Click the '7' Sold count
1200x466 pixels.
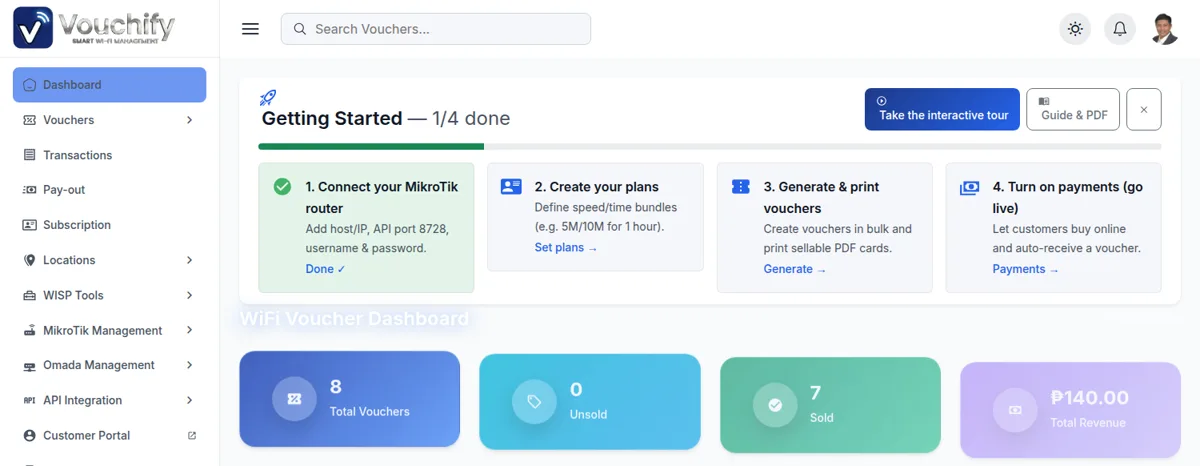click(816, 393)
